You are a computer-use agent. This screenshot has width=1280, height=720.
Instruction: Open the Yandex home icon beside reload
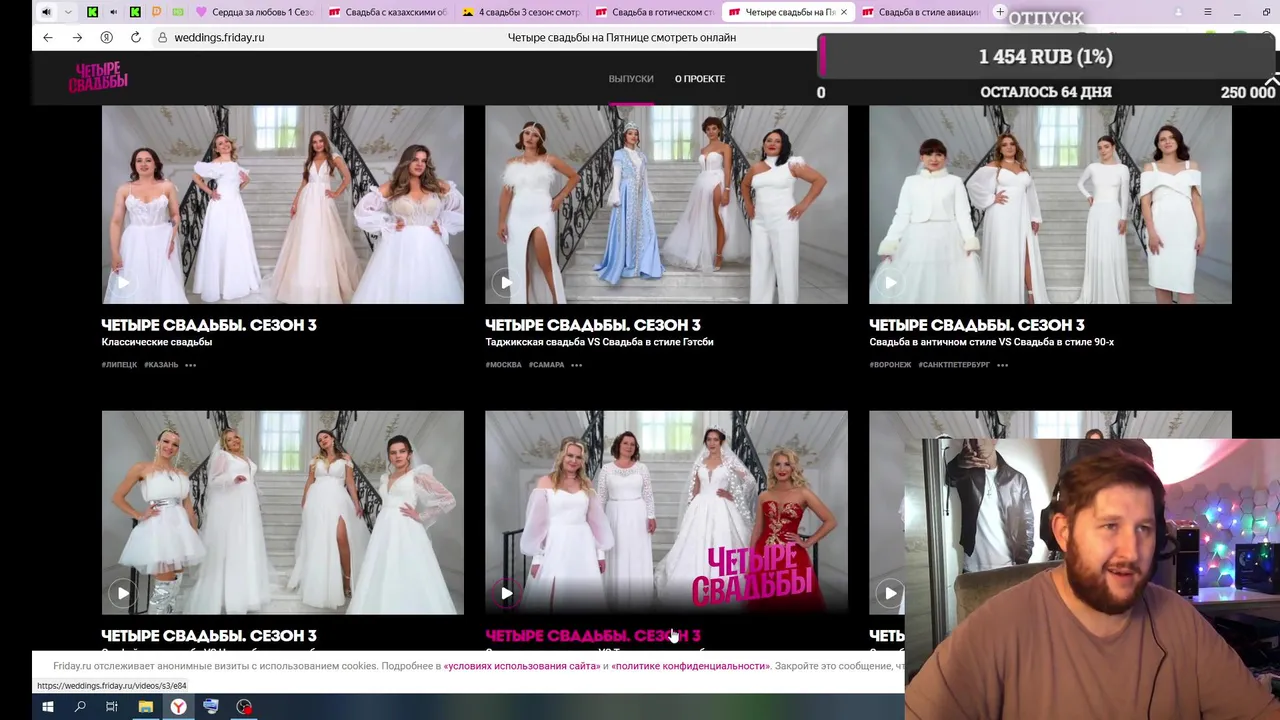(x=106, y=37)
